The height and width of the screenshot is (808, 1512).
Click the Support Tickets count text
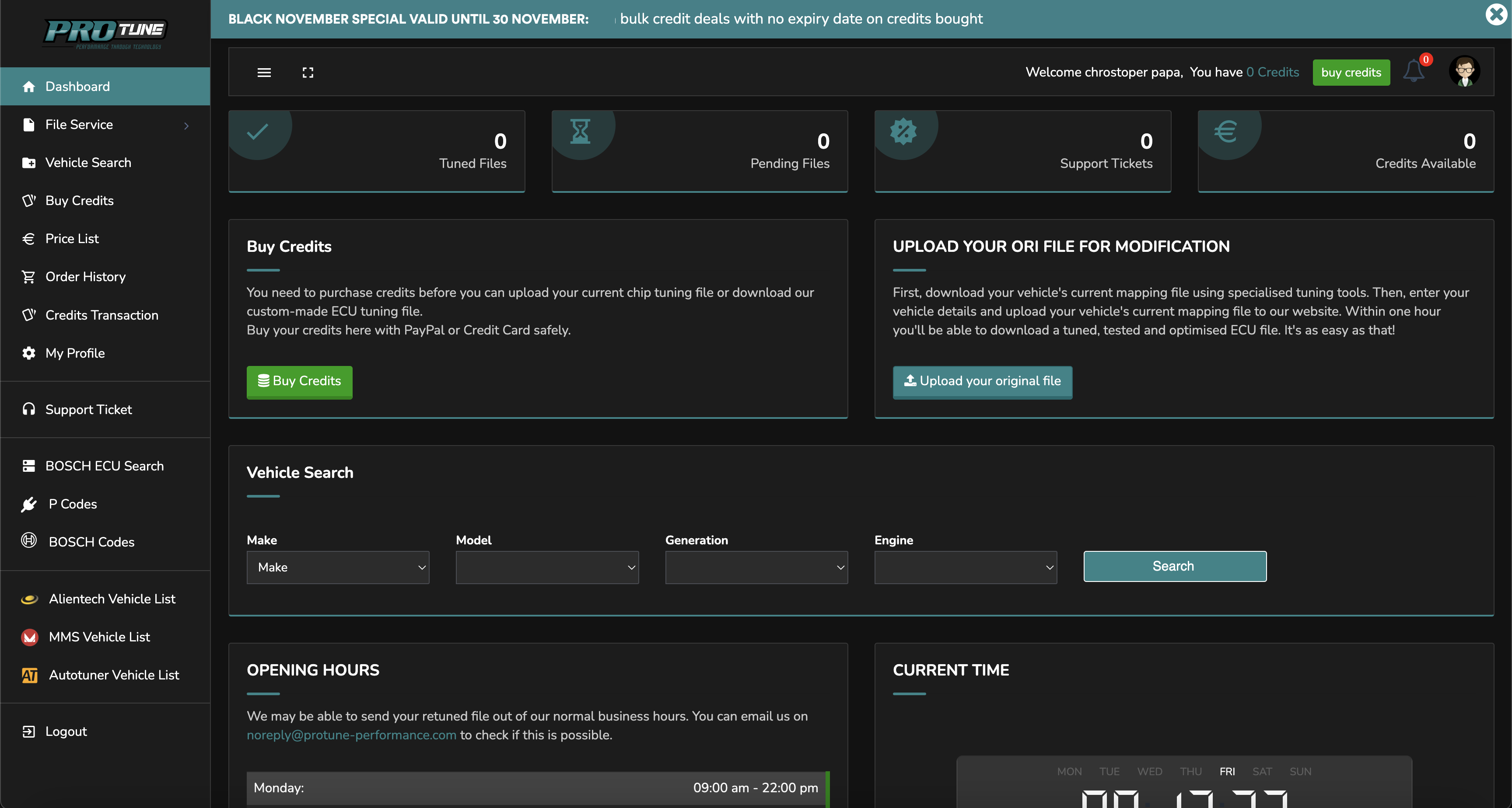pos(1146,141)
